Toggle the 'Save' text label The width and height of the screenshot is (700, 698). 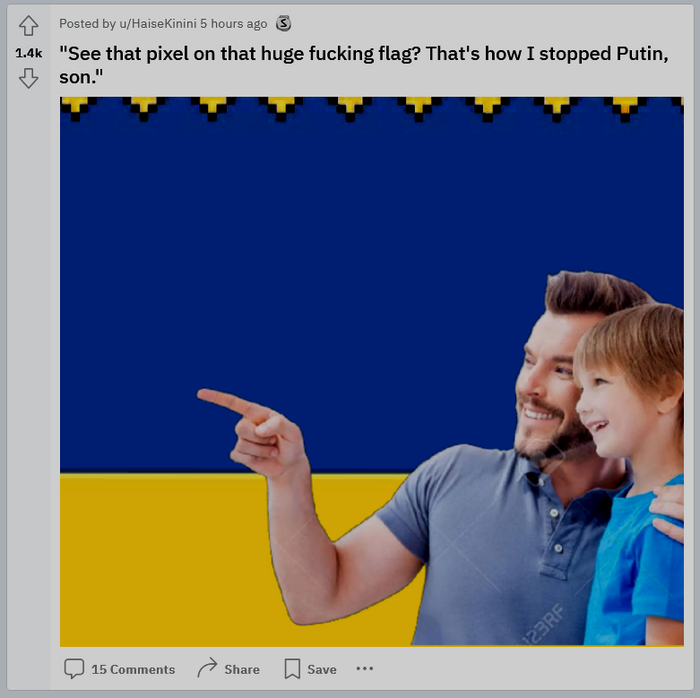[321, 670]
